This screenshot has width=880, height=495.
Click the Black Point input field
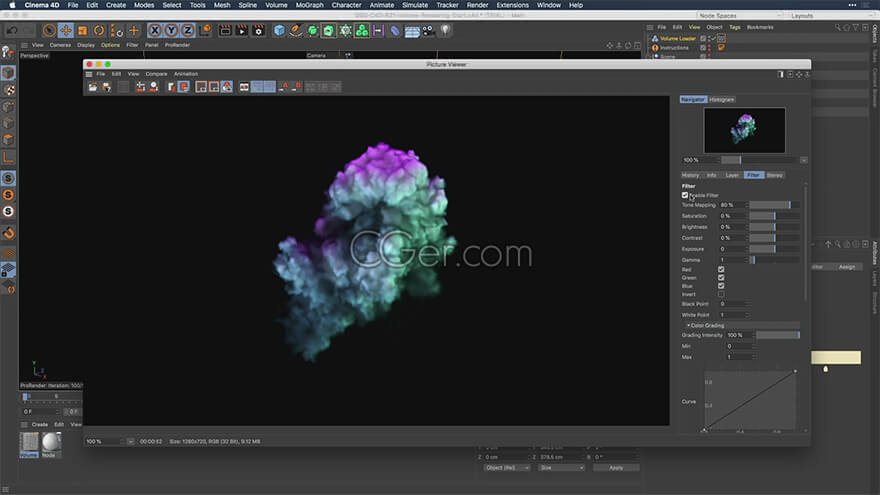tap(732, 304)
